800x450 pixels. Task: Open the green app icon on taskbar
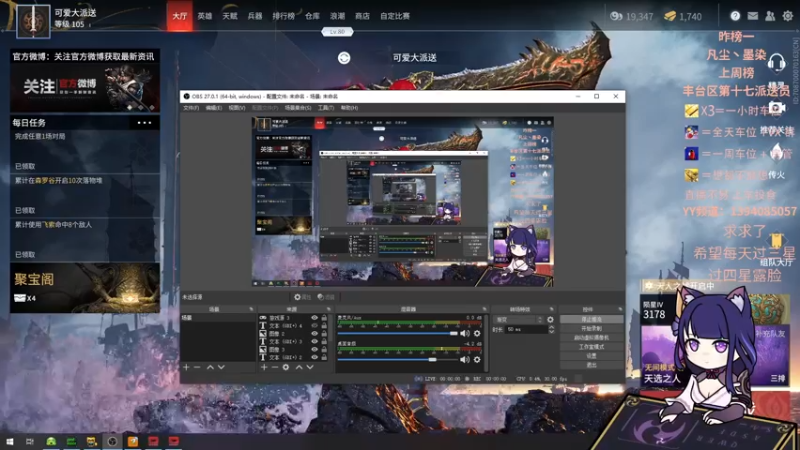(51, 441)
